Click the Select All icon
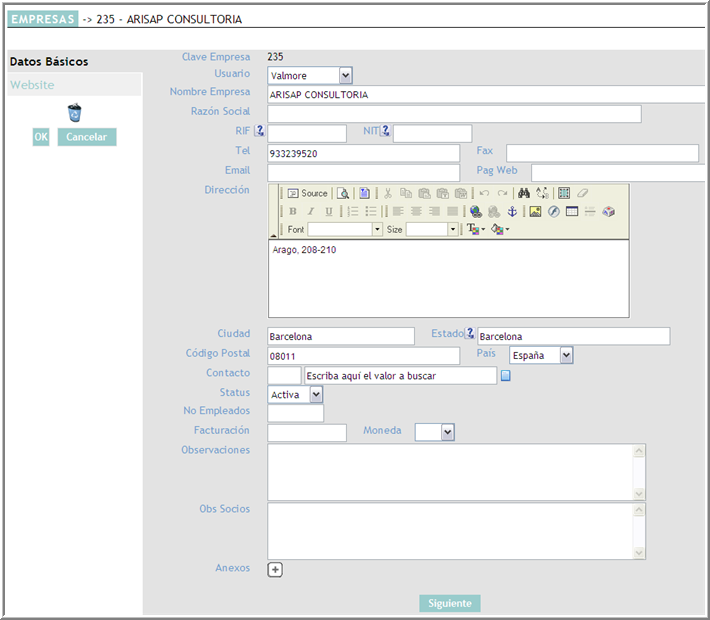This screenshot has height=620, width=710. [564, 193]
